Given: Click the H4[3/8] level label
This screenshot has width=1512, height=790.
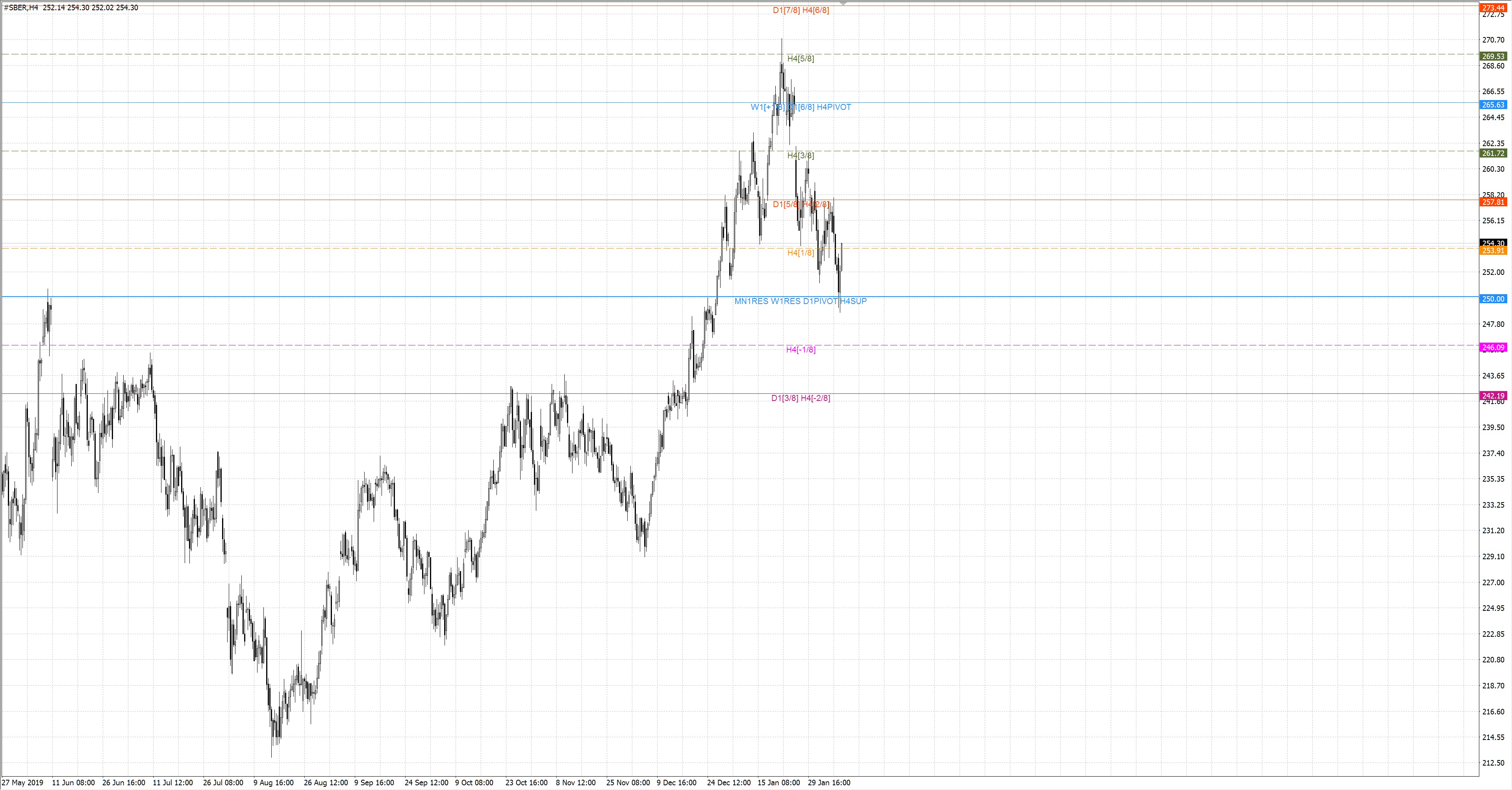Looking at the screenshot, I should pyautogui.click(x=800, y=156).
